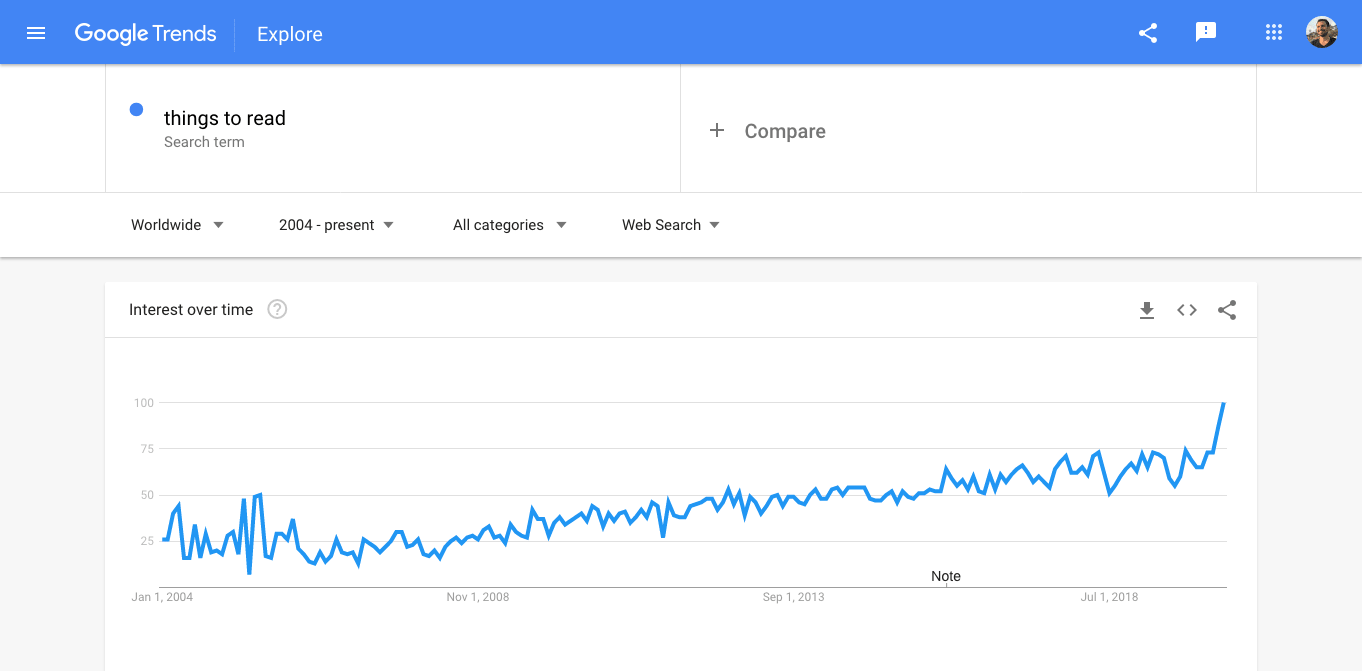
Task: Open the user account avatar
Action: click(1321, 33)
